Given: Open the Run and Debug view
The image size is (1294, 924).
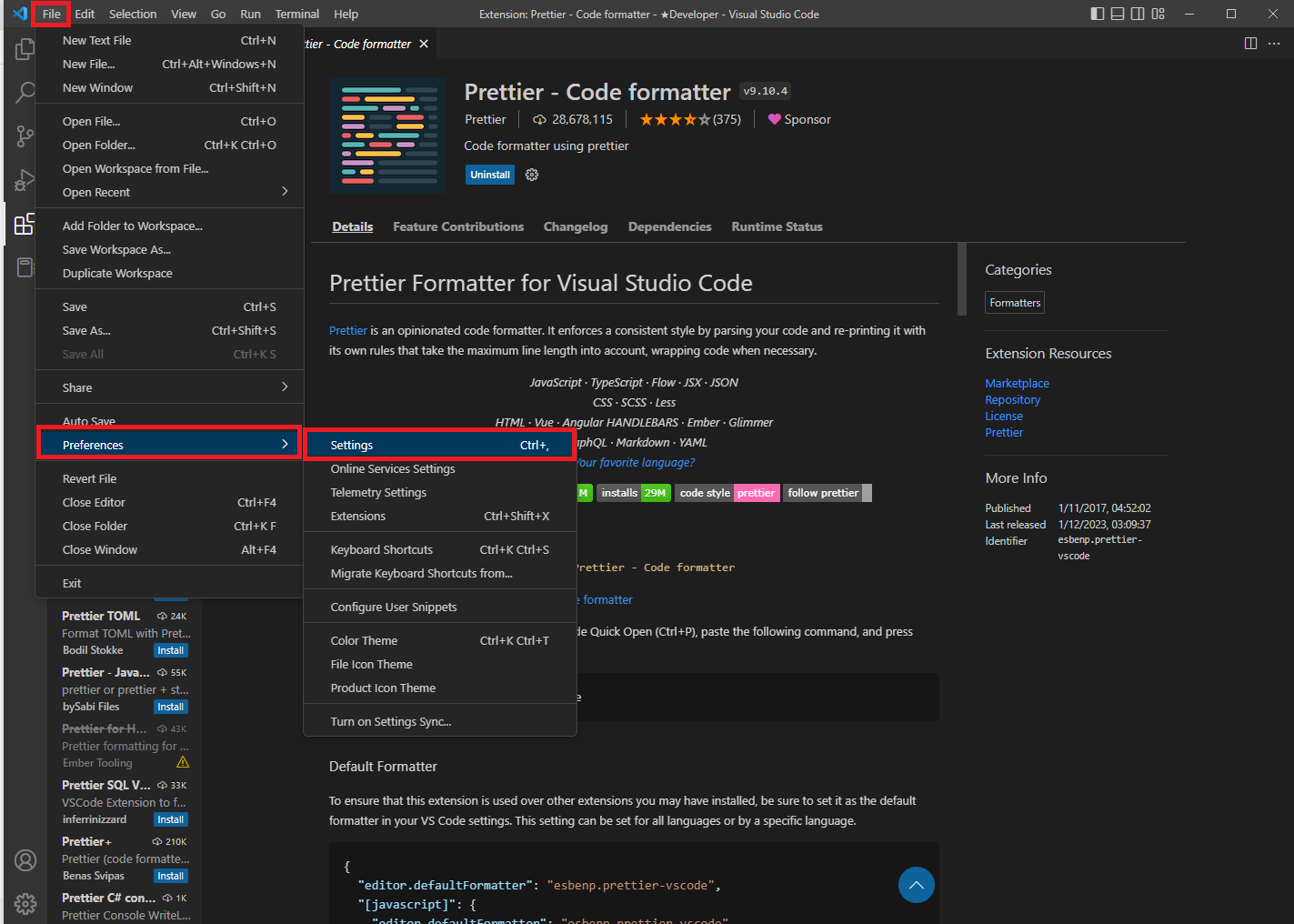Looking at the screenshot, I should [25, 180].
